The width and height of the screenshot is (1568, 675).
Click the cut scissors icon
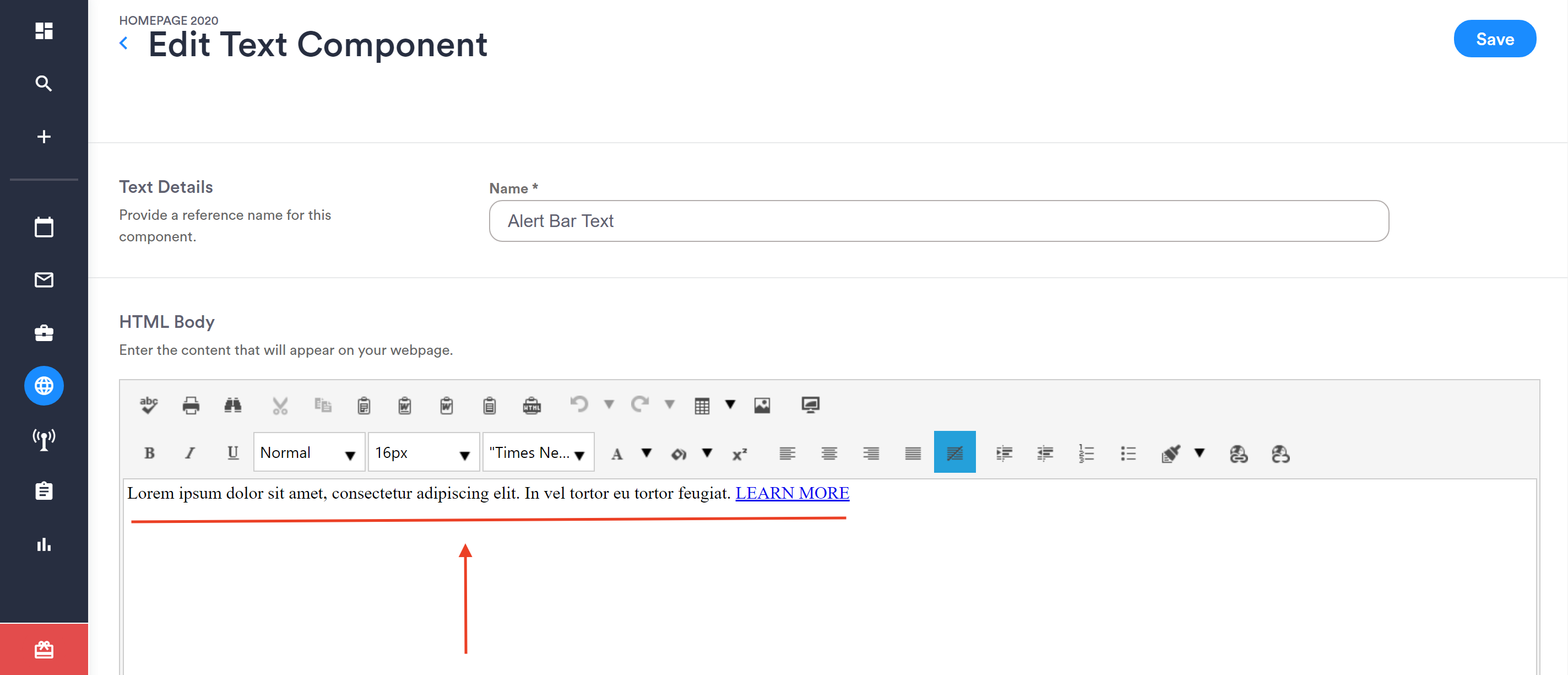click(280, 405)
